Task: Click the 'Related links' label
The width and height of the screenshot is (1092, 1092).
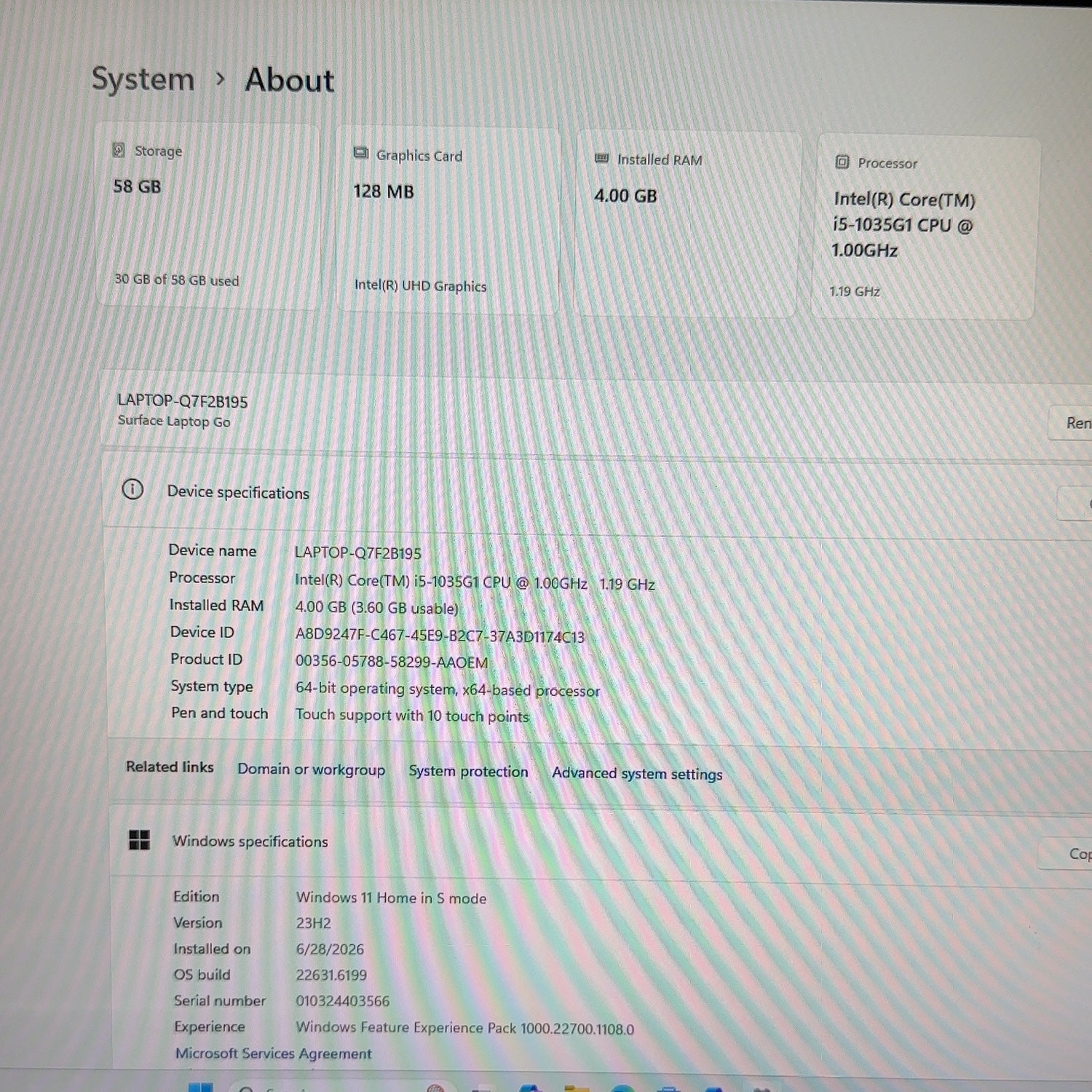Action: pyautogui.click(x=170, y=767)
